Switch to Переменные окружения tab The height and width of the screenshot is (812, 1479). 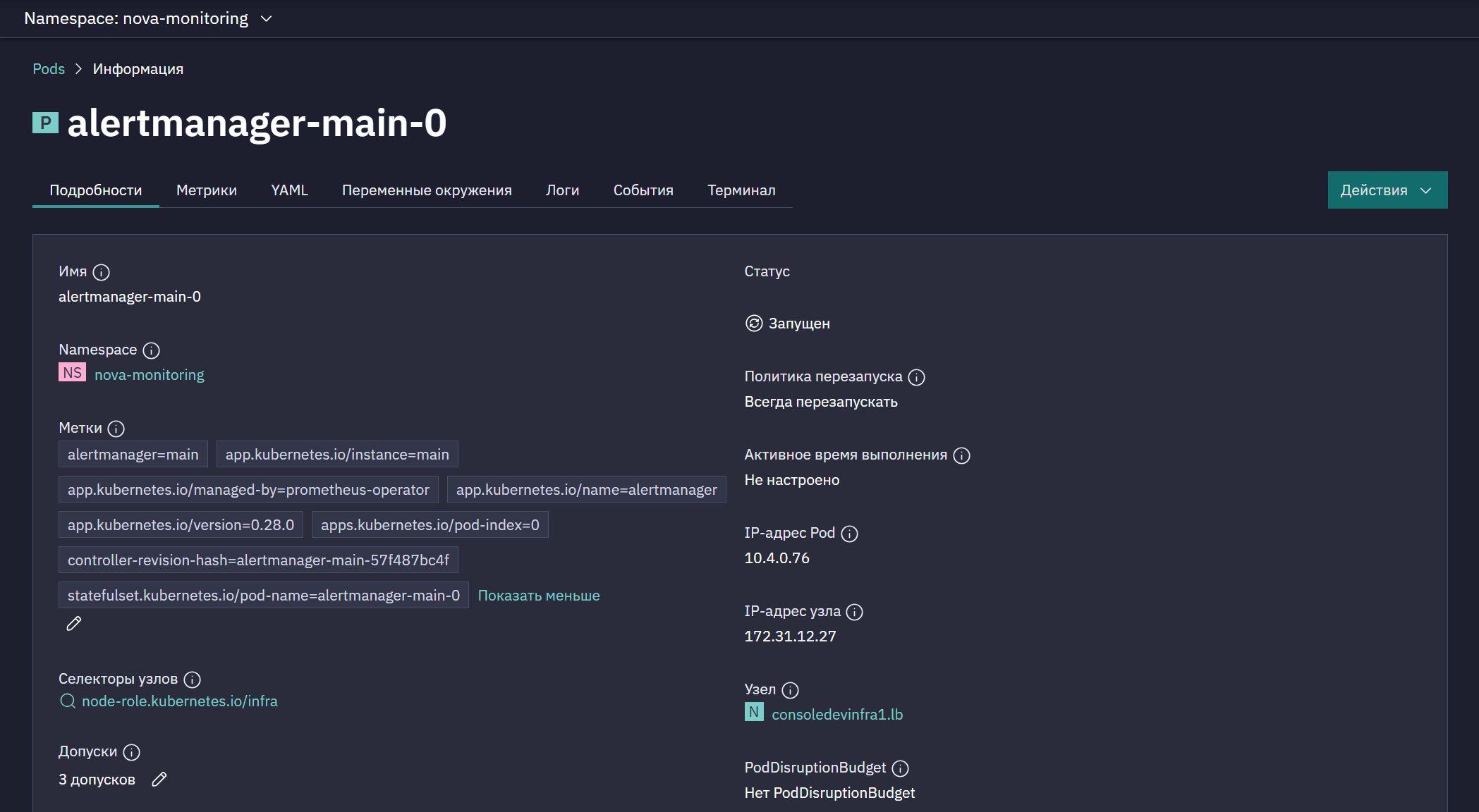pos(427,190)
